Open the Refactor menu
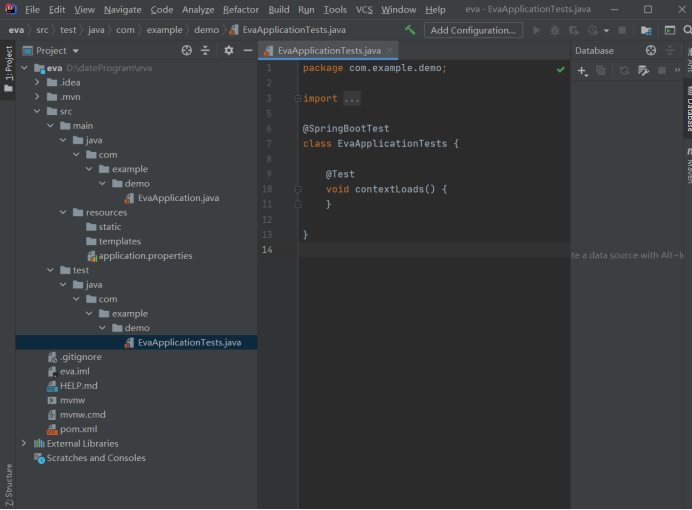 pyautogui.click(x=240, y=9)
